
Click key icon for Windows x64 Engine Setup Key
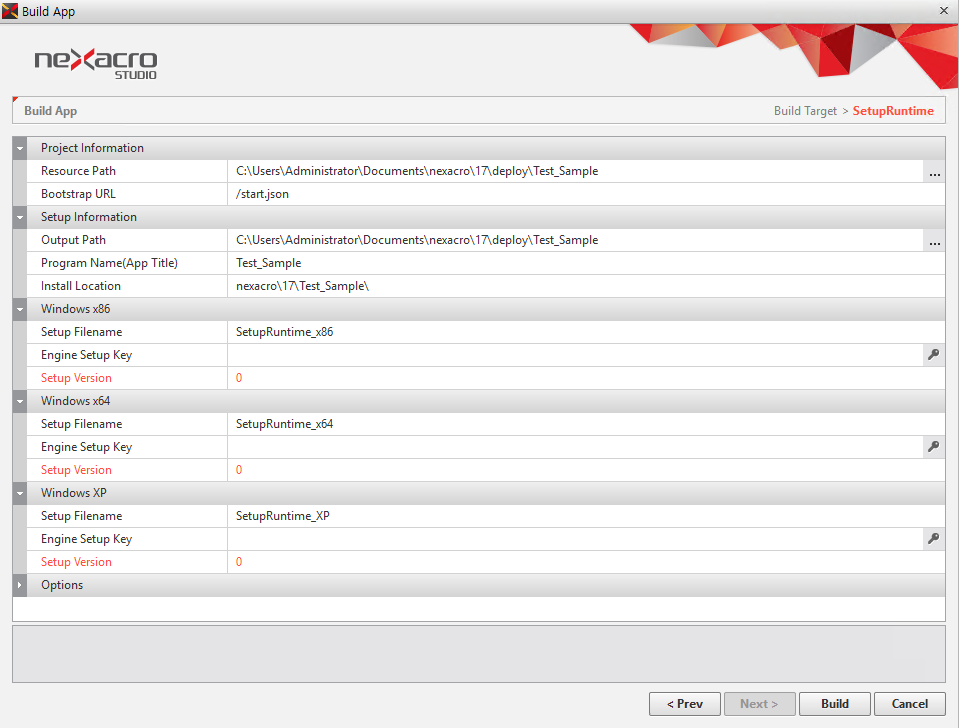click(934, 447)
